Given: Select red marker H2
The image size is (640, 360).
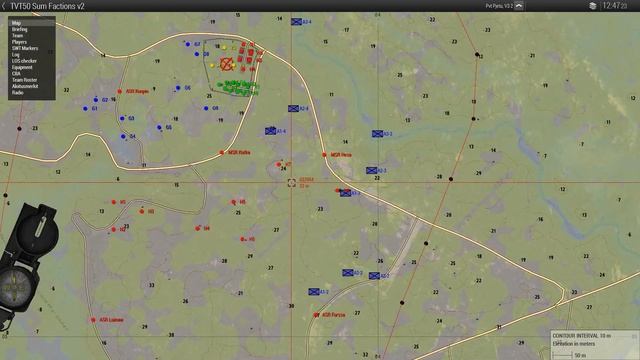Looking at the screenshot, I should click(x=113, y=230).
